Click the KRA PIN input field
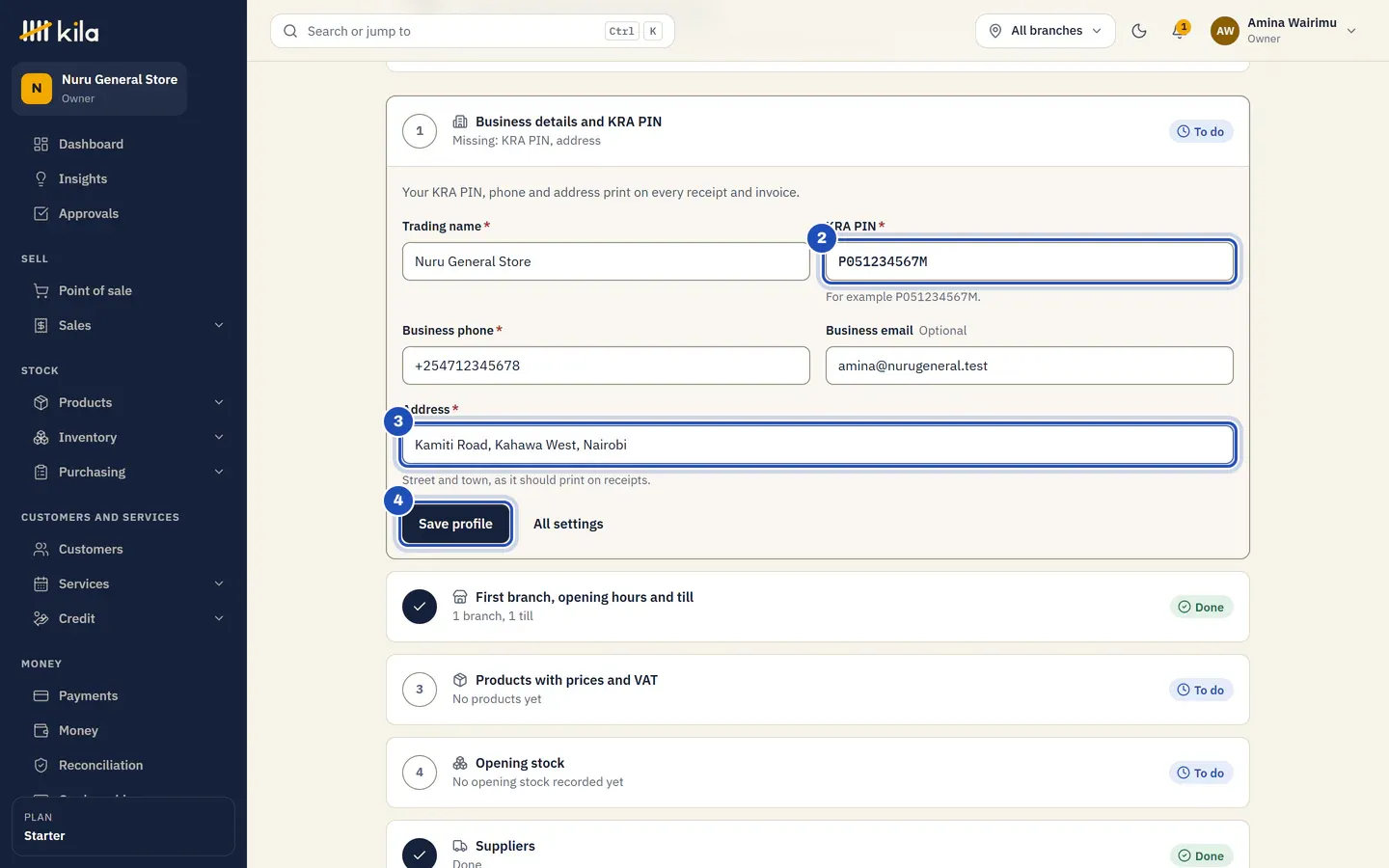 click(1029, 261)
